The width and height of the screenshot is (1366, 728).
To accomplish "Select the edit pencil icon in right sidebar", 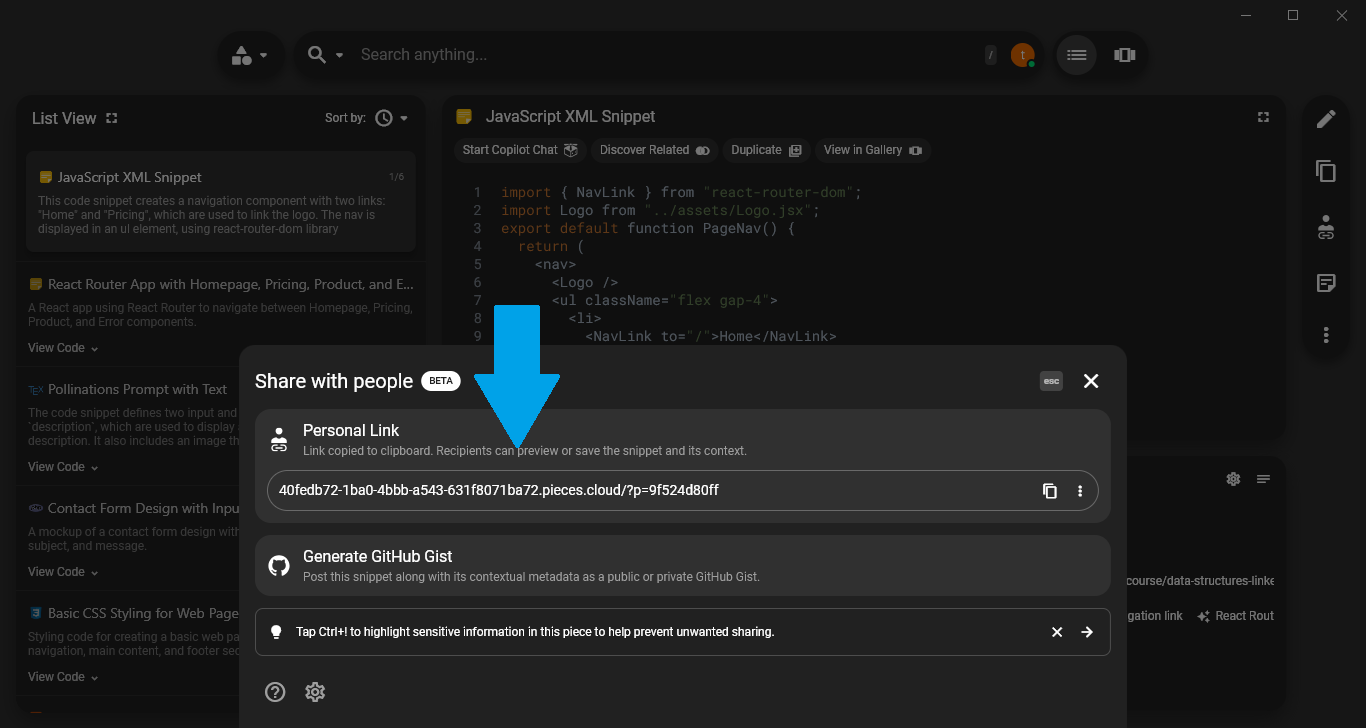I will [x=1326, y=117].
